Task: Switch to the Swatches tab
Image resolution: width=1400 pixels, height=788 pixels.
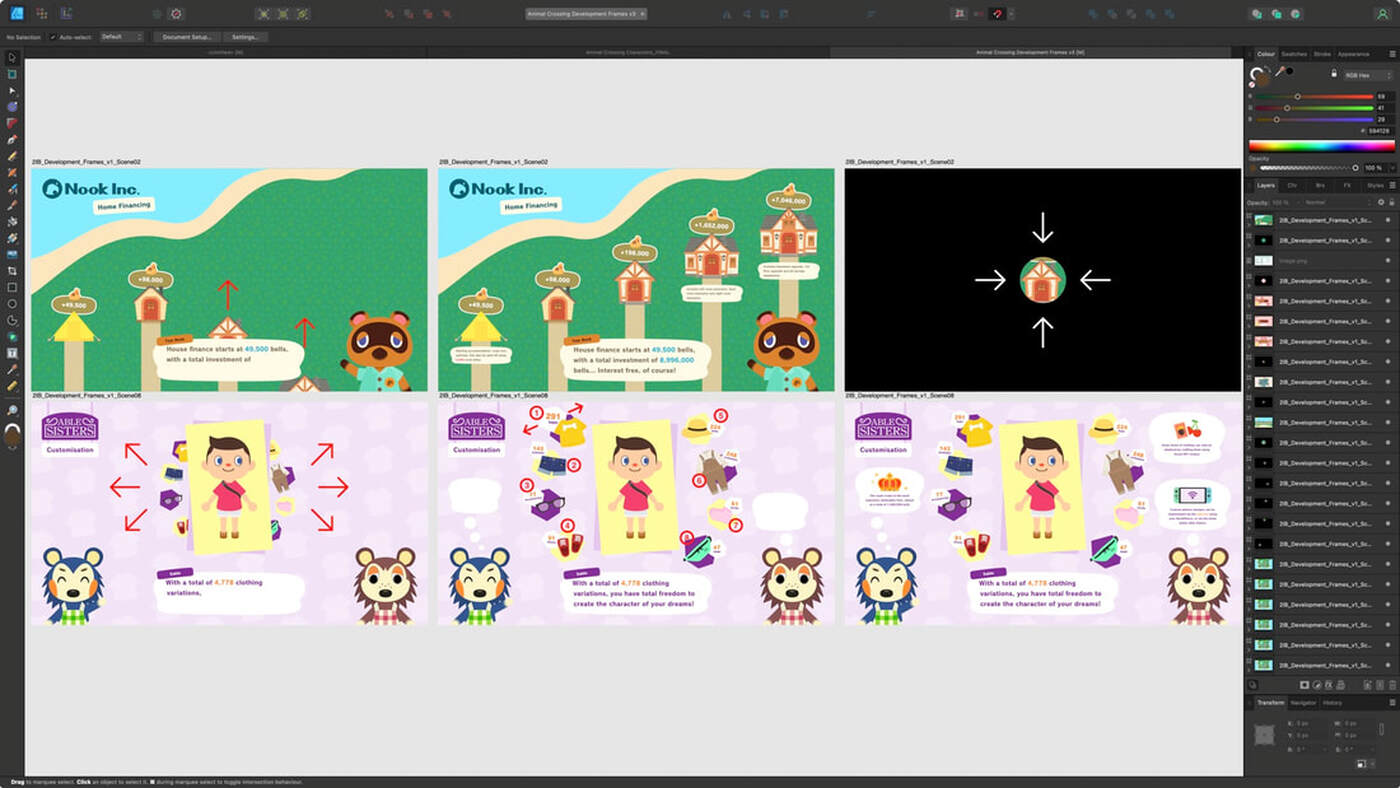Action: click(1294, 54)
